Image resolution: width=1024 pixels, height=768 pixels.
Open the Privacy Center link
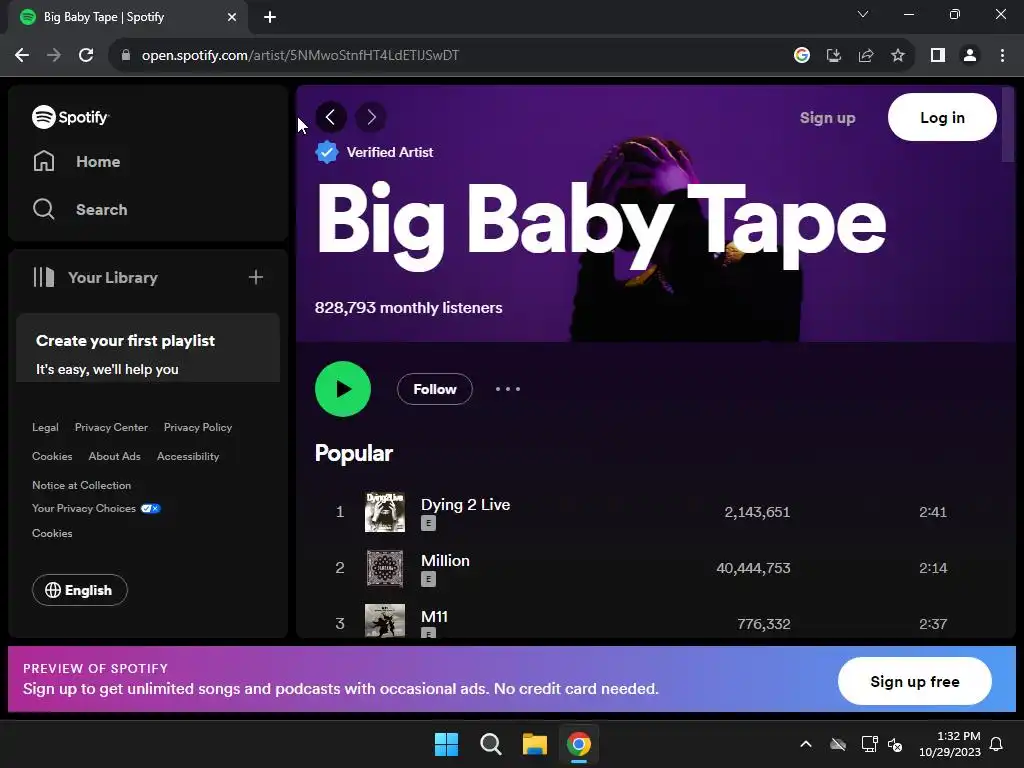coord(111,427)
